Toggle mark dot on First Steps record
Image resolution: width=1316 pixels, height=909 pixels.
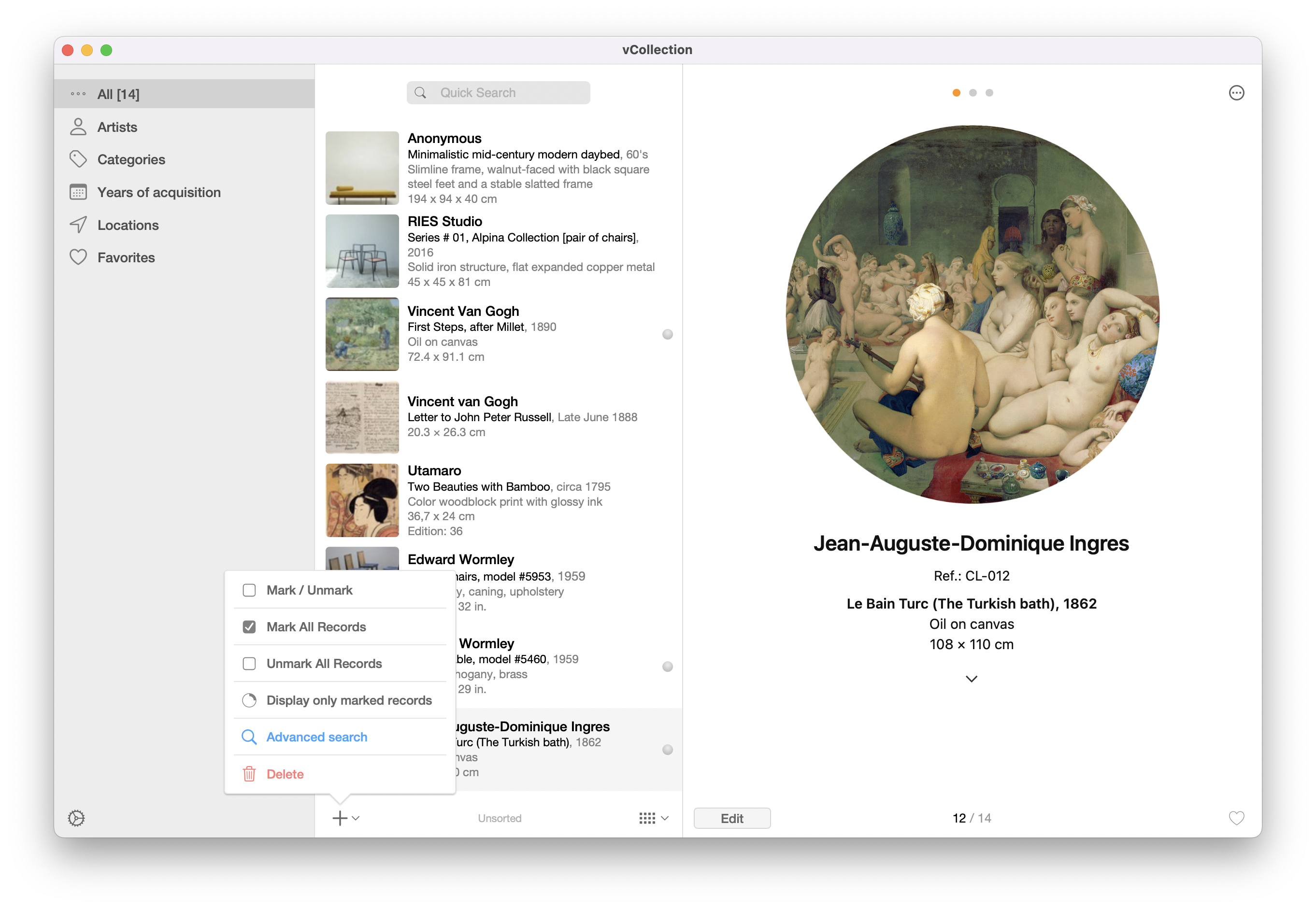668,334
